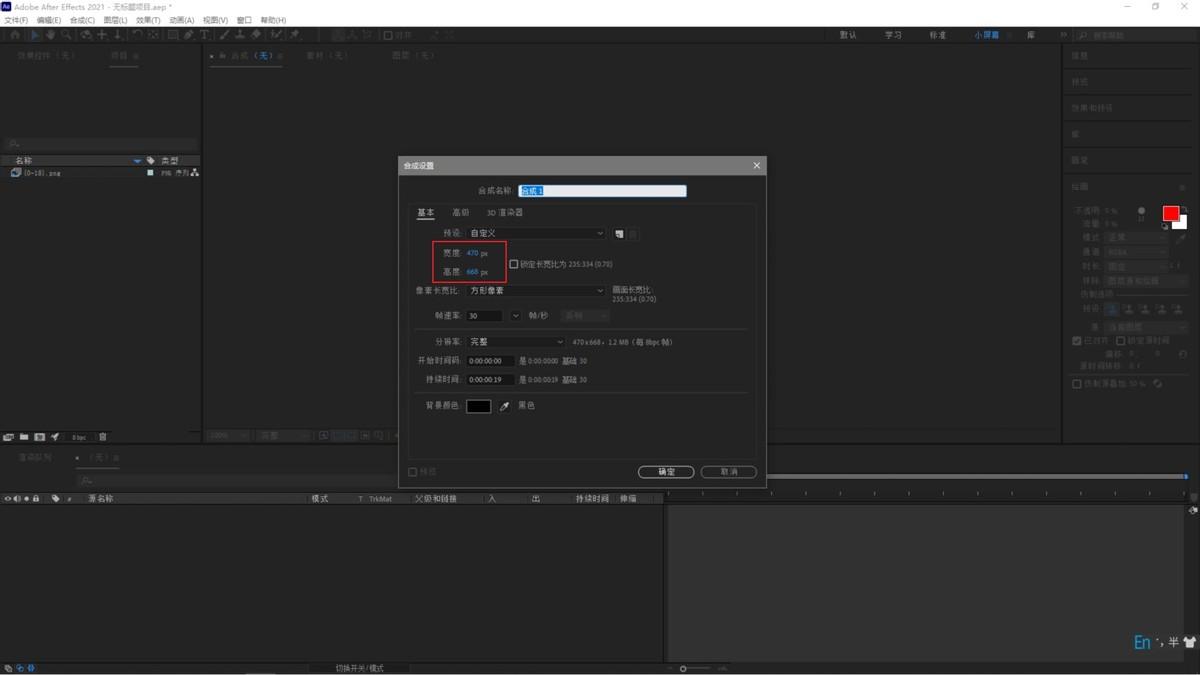Click the black background color swatch

479,406
